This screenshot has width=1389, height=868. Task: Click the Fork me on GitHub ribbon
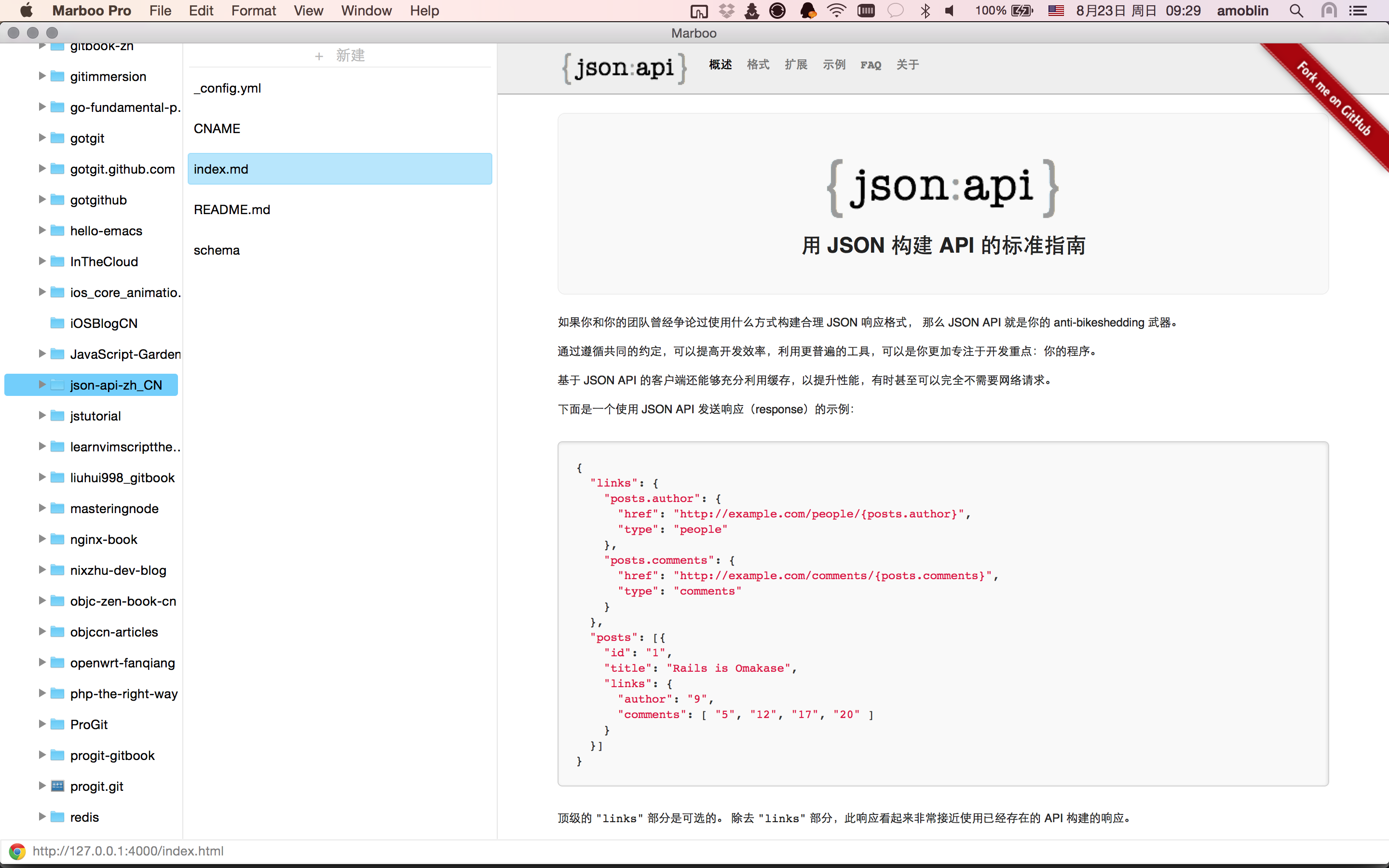click(1335, 99)
